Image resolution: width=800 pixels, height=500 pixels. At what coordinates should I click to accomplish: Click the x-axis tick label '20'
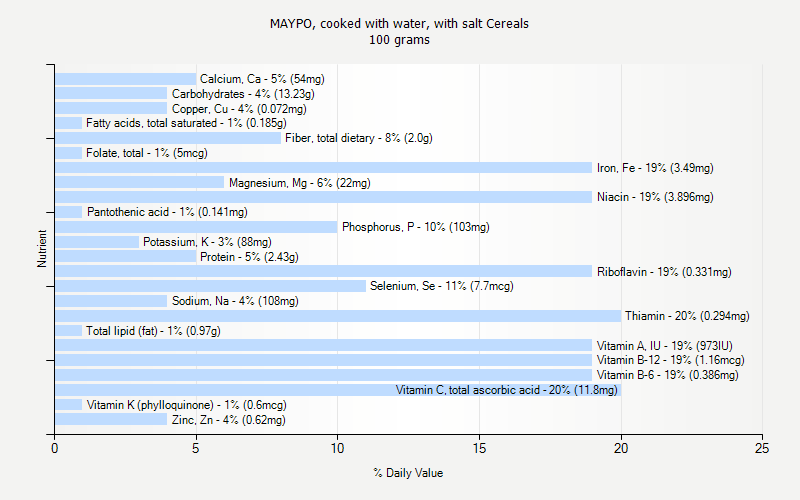[x=621, y=448]
